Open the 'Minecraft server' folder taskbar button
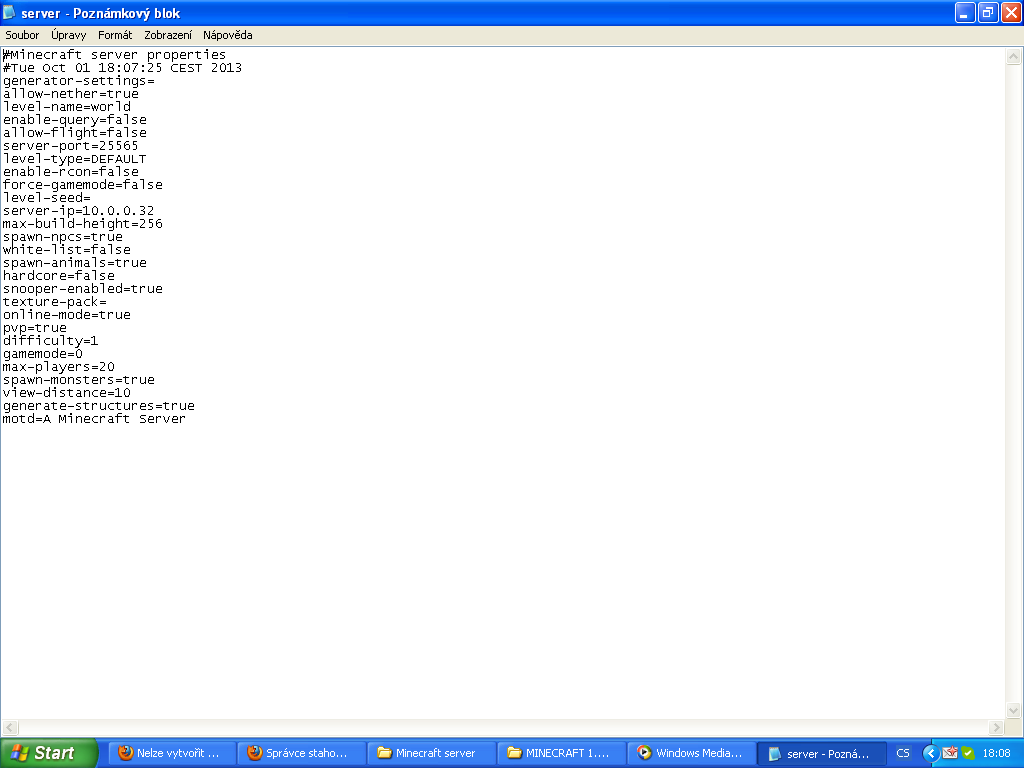The height and width of the screenshot is (768, 1024). [430, 753]
